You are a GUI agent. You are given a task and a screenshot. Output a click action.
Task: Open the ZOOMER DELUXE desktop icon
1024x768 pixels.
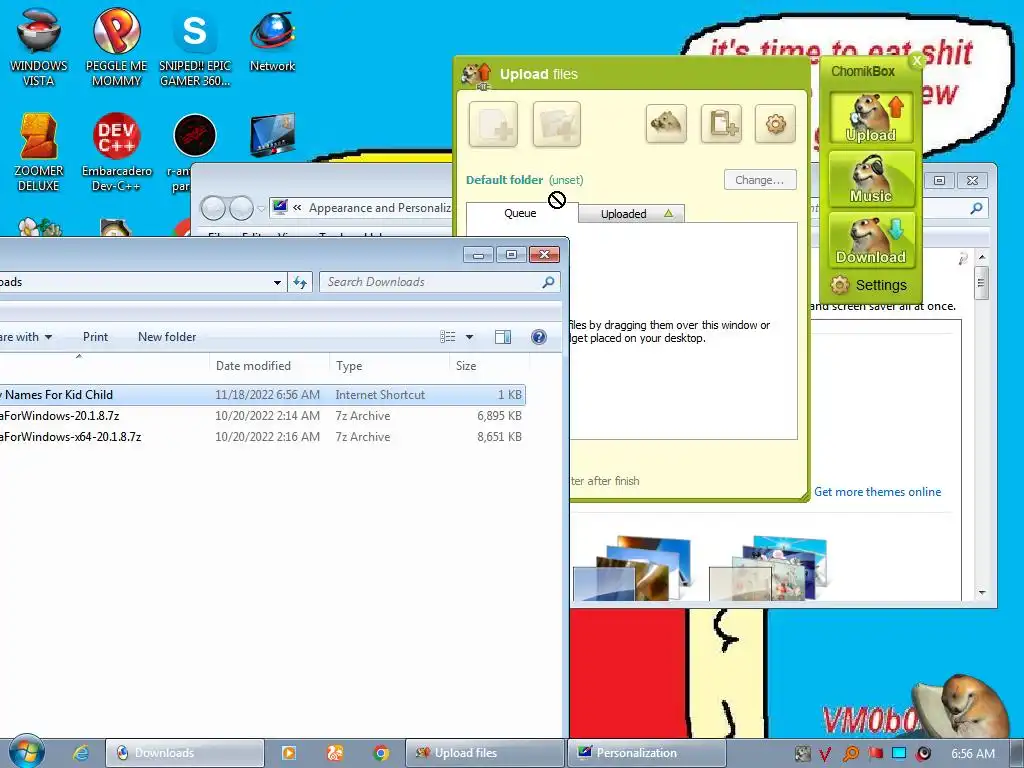(x=39, y=152)
